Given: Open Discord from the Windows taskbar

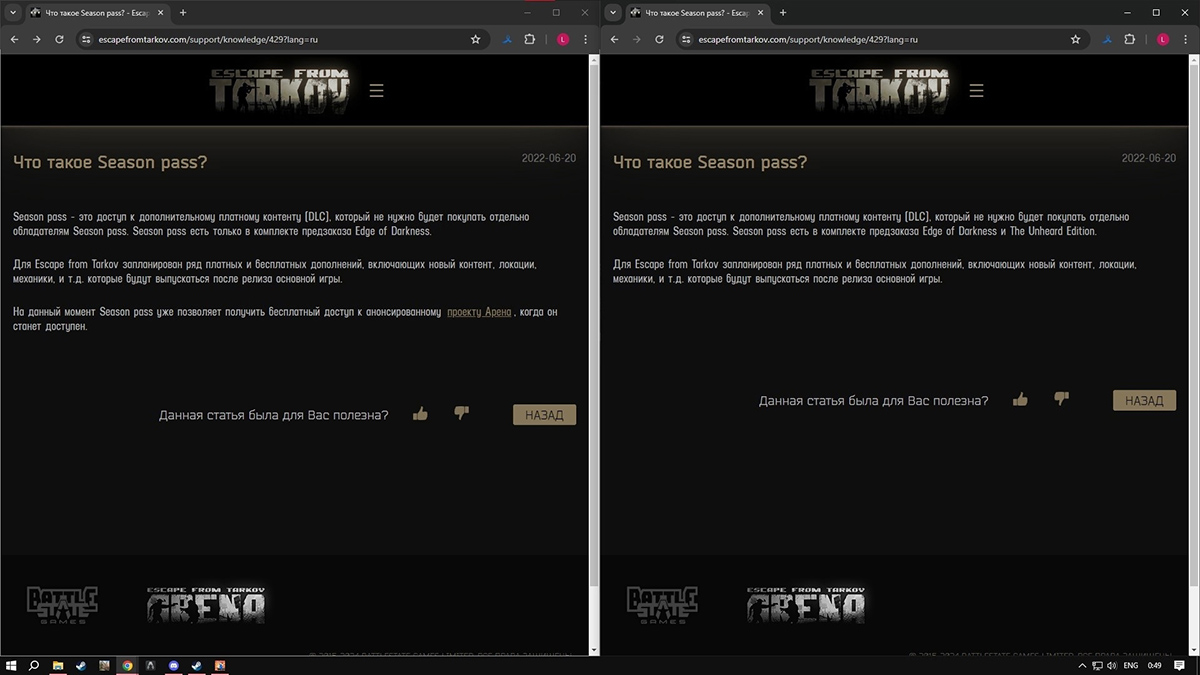Looking at the screenshot, I should click(173, 665).
